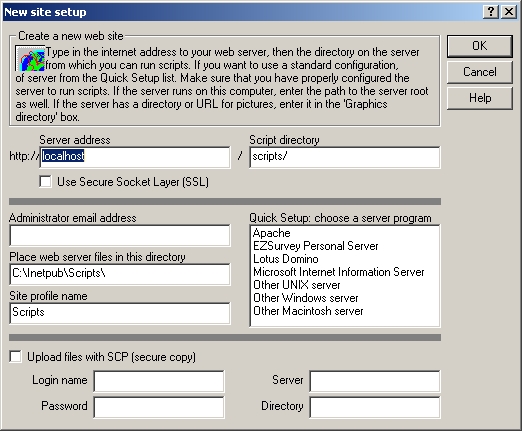
Task: Click the Cancel button
Action: (479, 72)
